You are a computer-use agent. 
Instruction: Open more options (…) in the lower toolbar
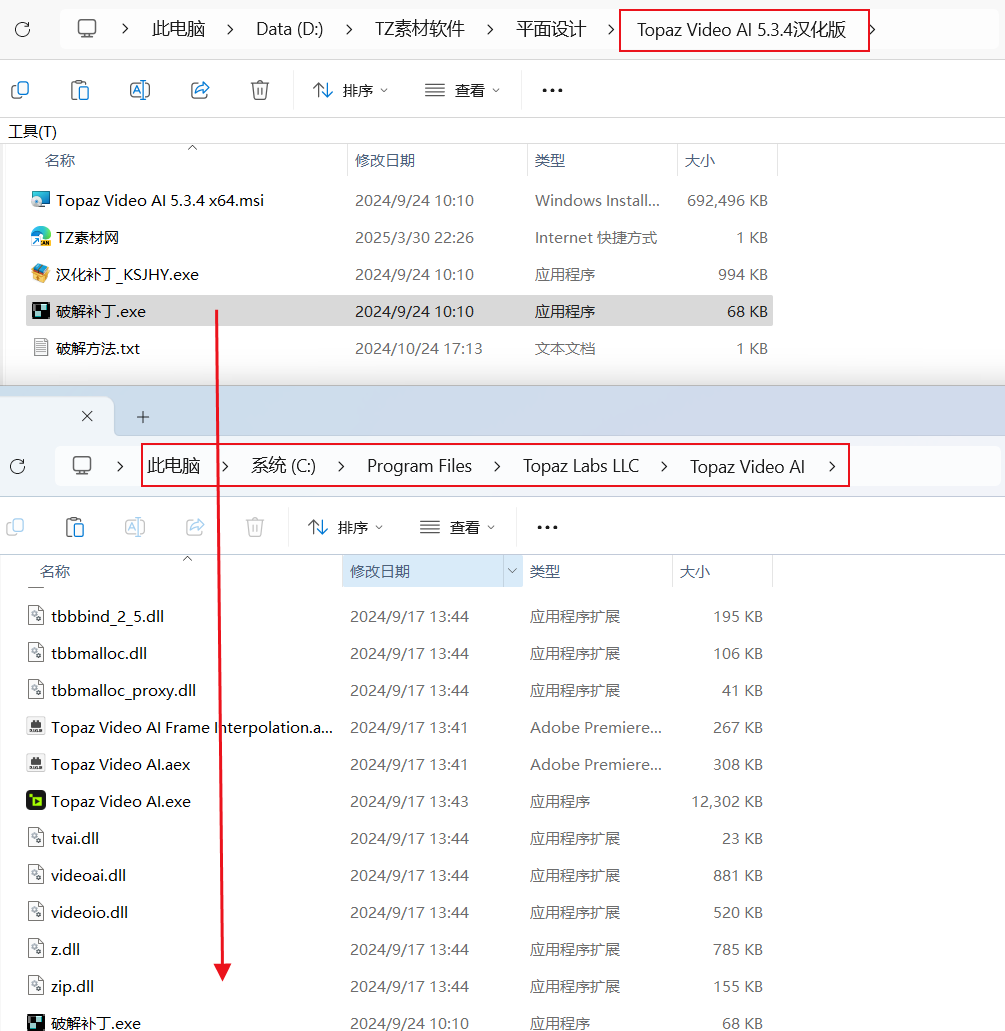(547, 527)
